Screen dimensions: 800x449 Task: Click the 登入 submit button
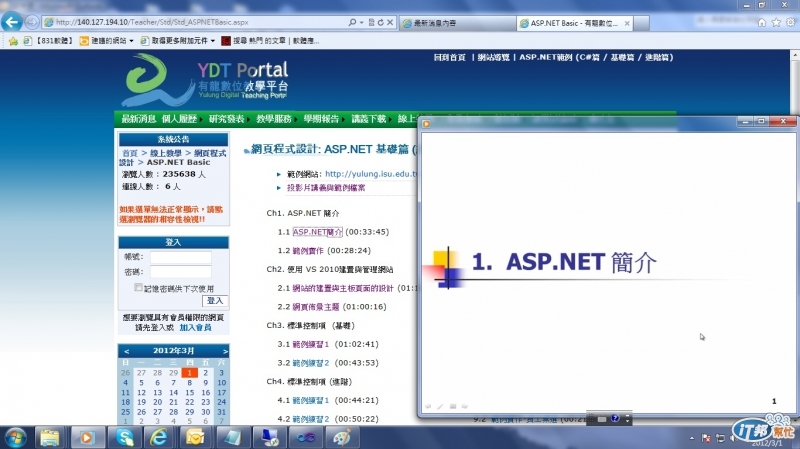215,301
